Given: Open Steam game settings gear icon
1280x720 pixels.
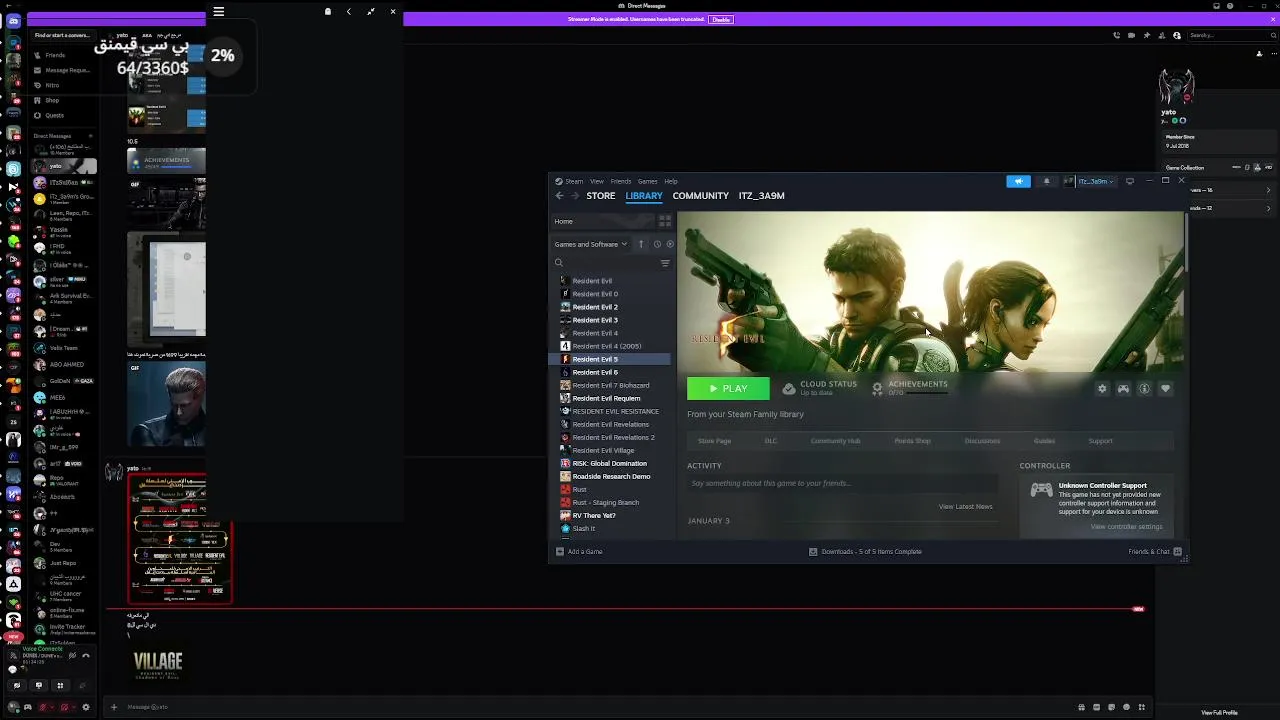Looking at the screenshot, I should [1102, 389].
